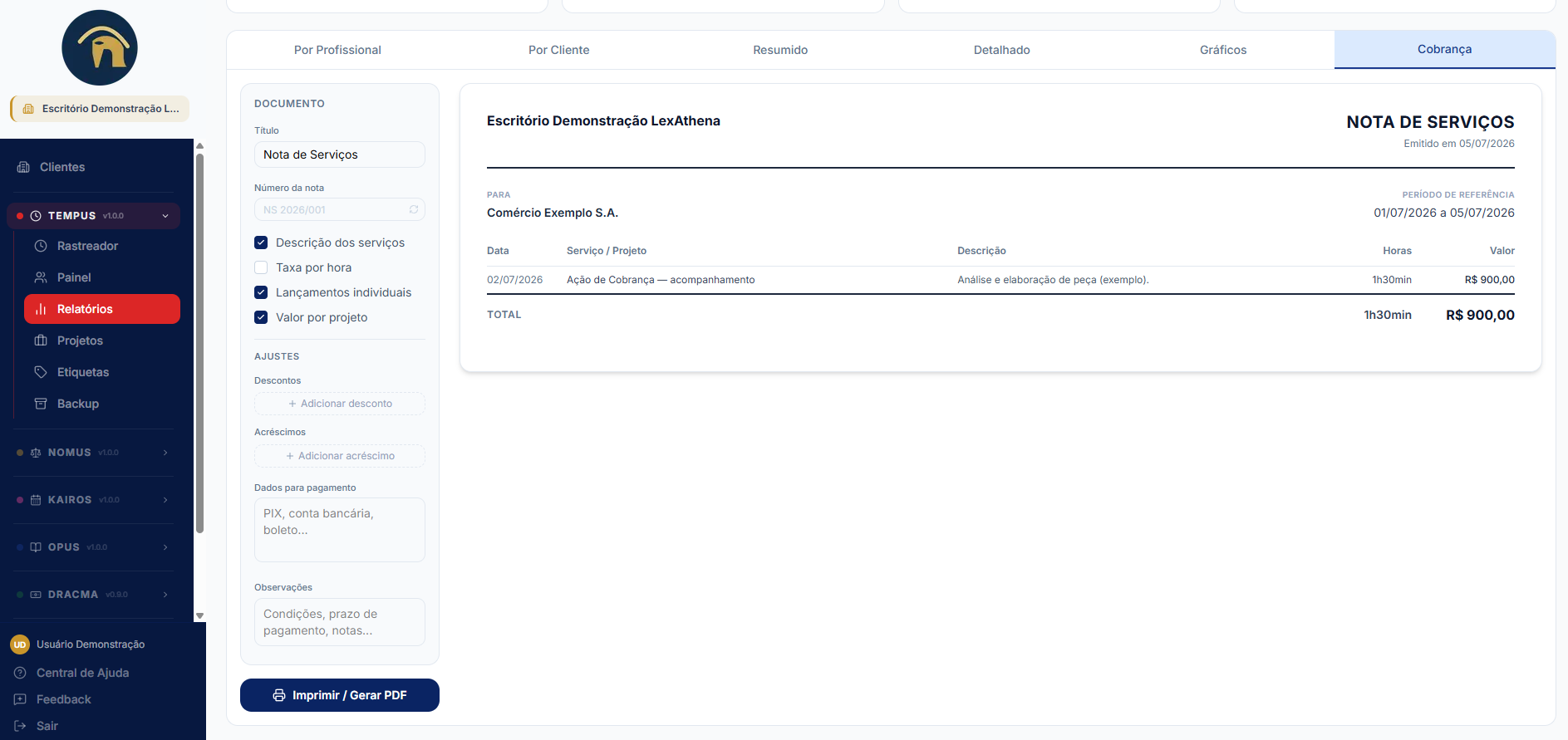The width and height of the screenshot is (1568, 740).
Task: Open Backup via its archive icon
Action: click(x=41, y=404)
